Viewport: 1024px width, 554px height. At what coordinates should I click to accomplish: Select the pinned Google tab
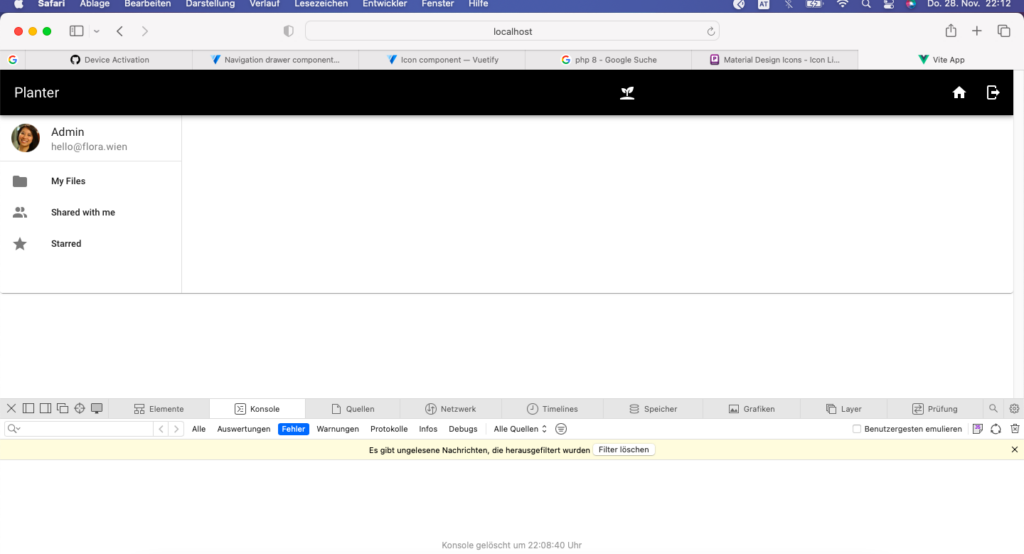click(x=13, y=59)
